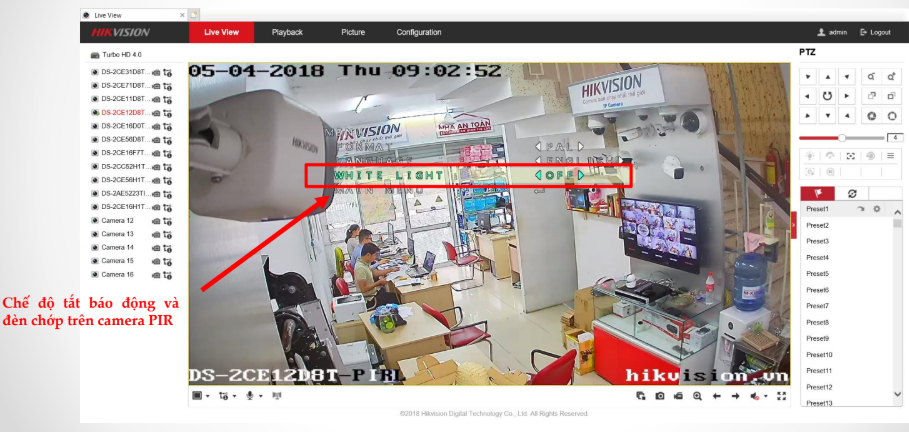909x432 pixels.
Task: Click PTZ zoom in button
Action: pyautogui.click(x=892, y=77)
